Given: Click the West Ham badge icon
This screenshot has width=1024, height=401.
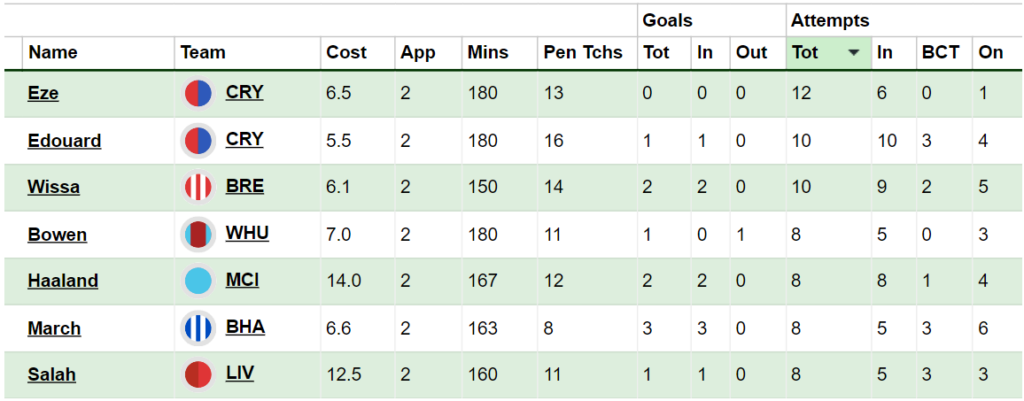Looking at the screenshot, I should 198,234.
